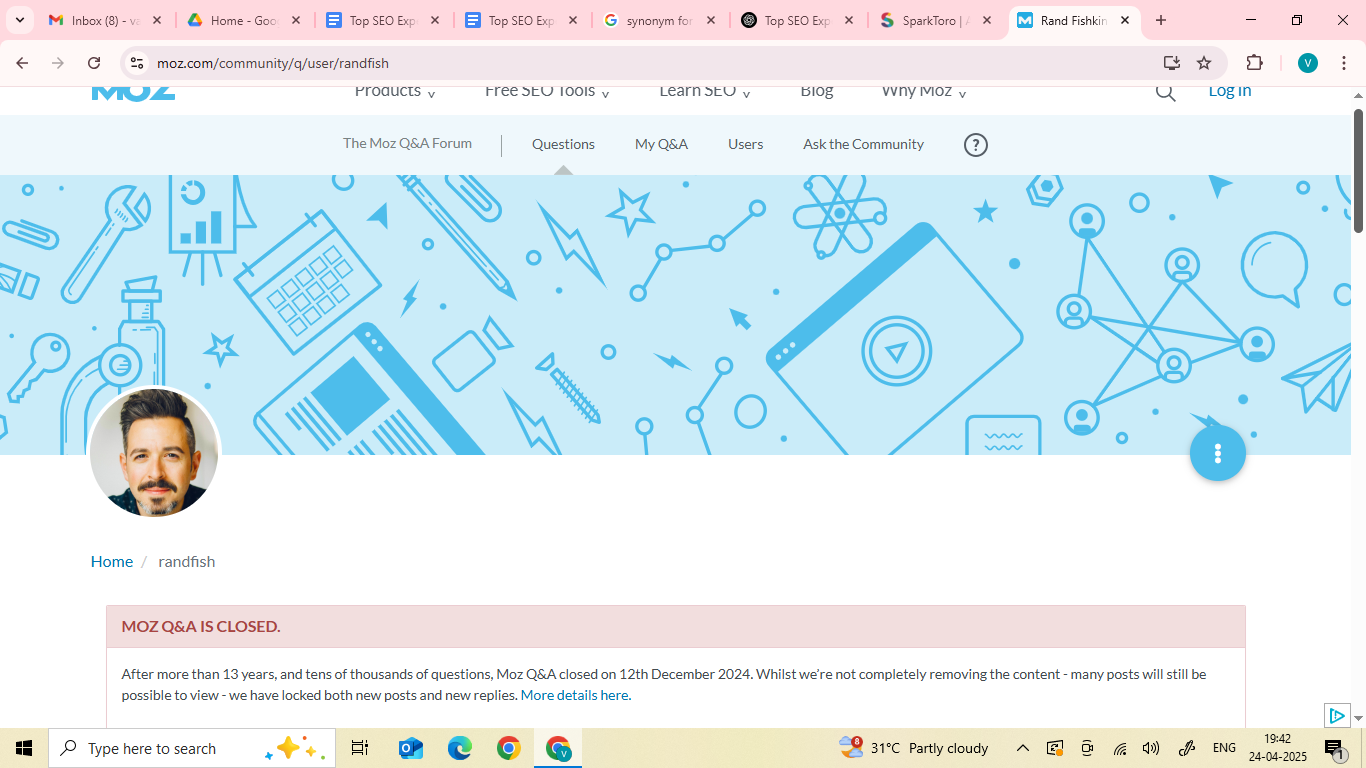Reload the page with refresh icon
The width and height of the screenshot is (1366, 768).
pos(94,63)
